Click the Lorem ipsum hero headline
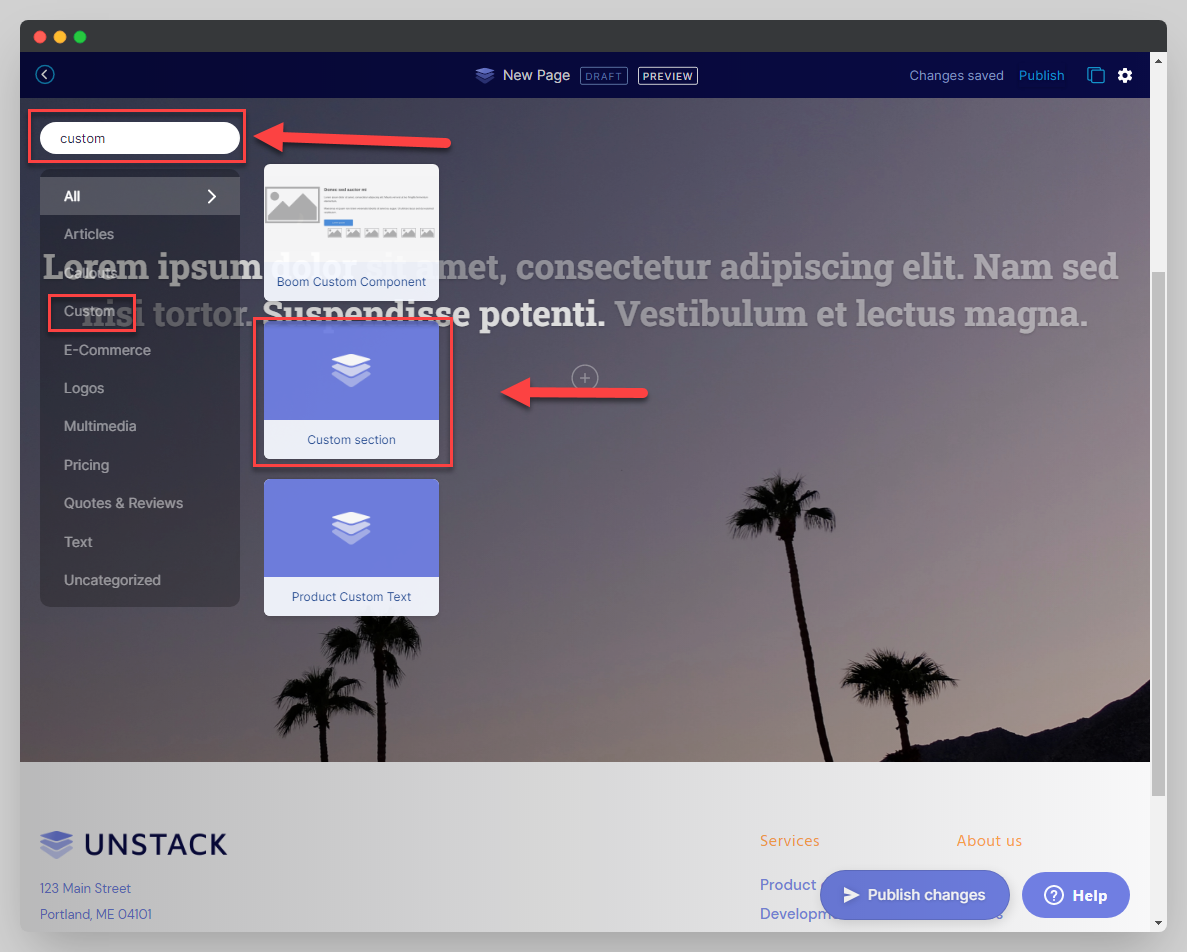Viewport: 1187px width, 952px height. click(581, 290)
